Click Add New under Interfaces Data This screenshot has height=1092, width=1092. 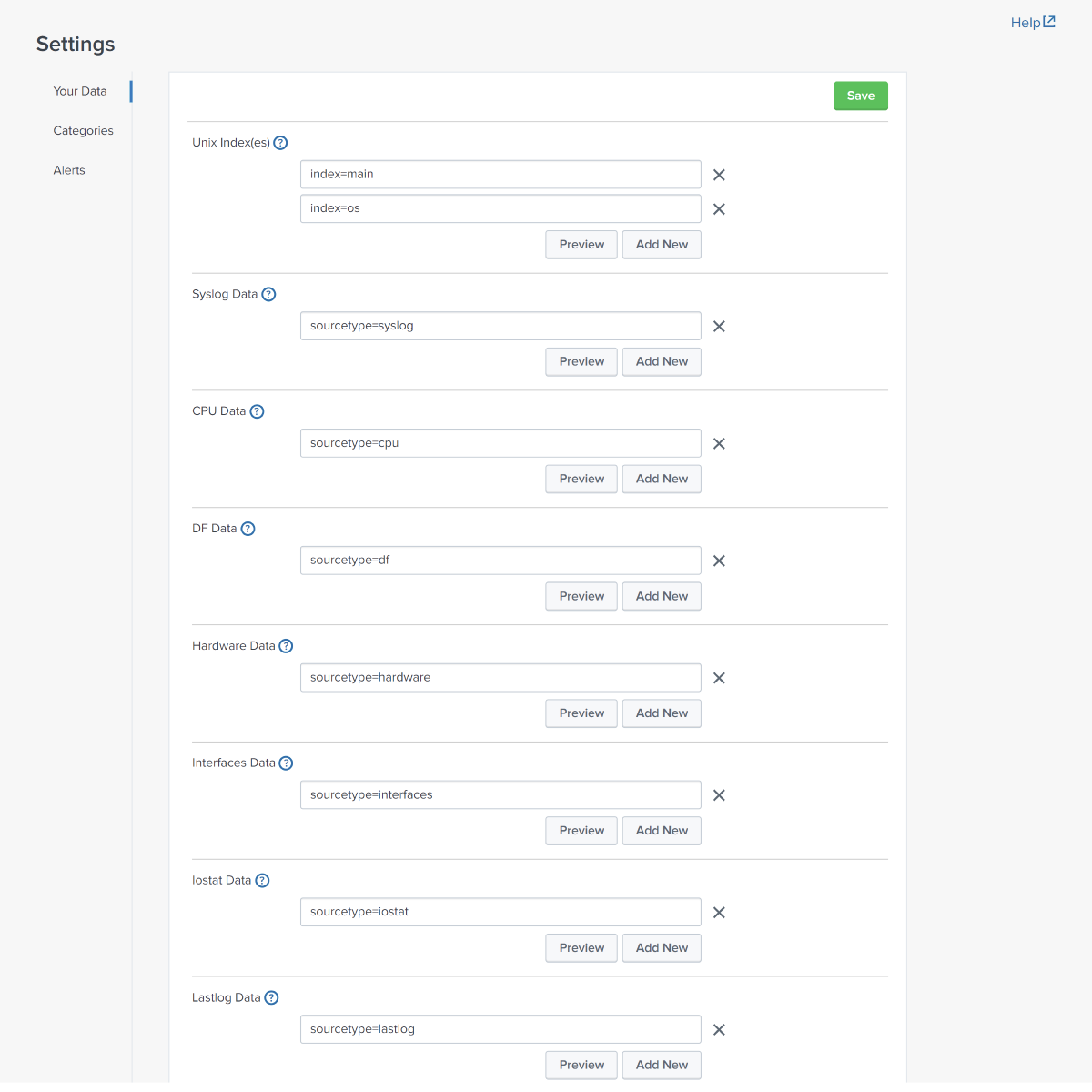tap(662, 831)
